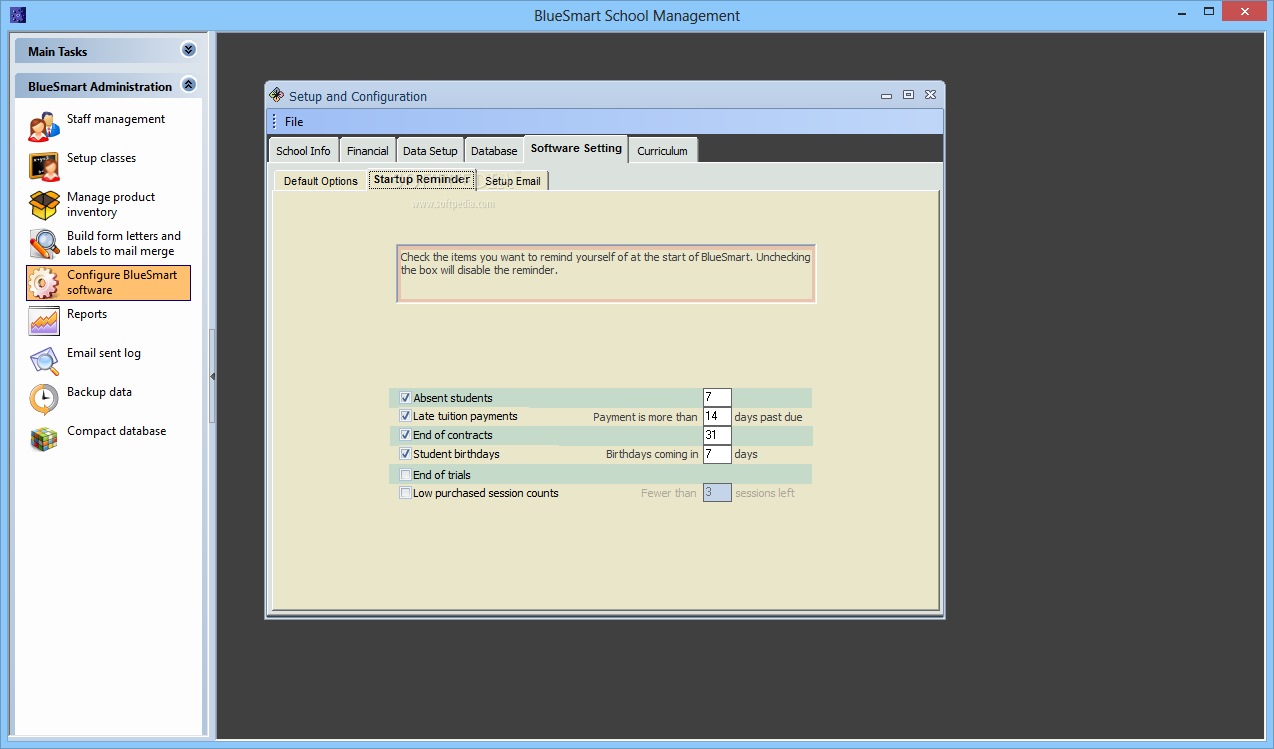Click Compact database link text

tap(116, 431)
